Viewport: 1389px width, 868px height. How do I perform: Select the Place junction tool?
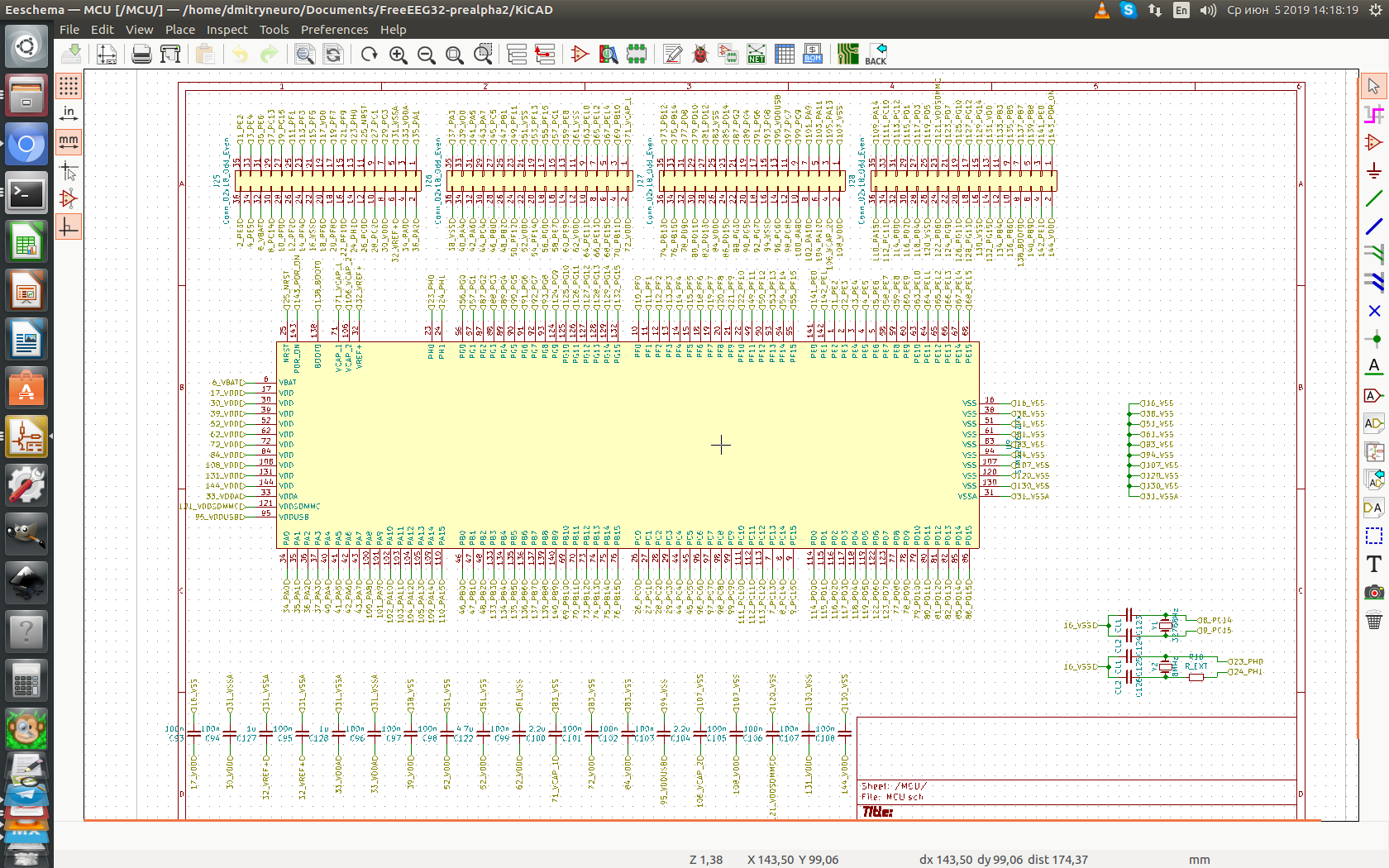coord(1373,339)
